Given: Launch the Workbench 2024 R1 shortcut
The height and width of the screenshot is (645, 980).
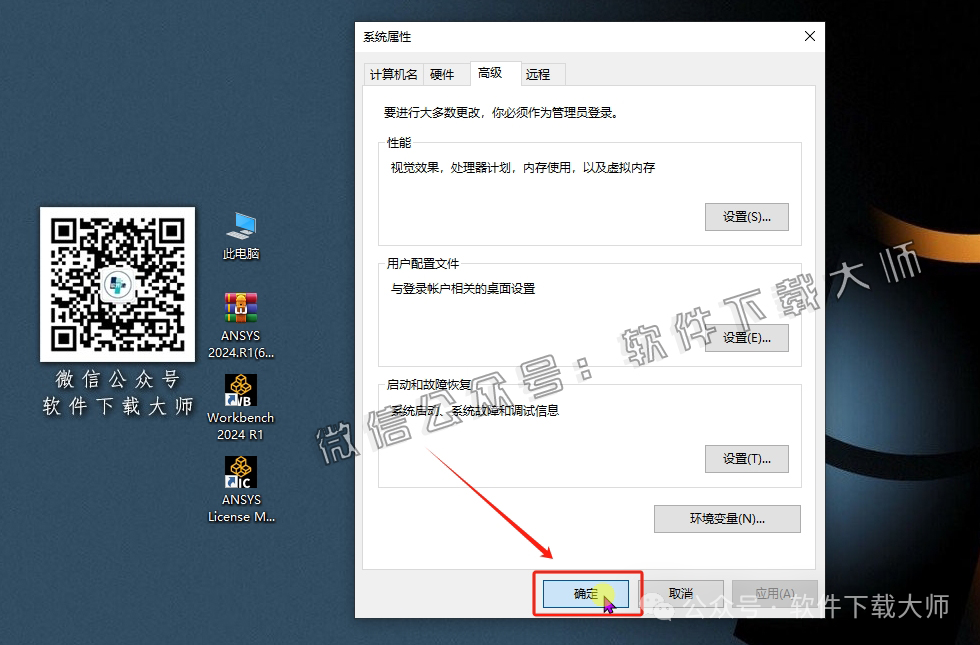Looking at the screenshot, I should pyautogui.click(x=240, y=390).
